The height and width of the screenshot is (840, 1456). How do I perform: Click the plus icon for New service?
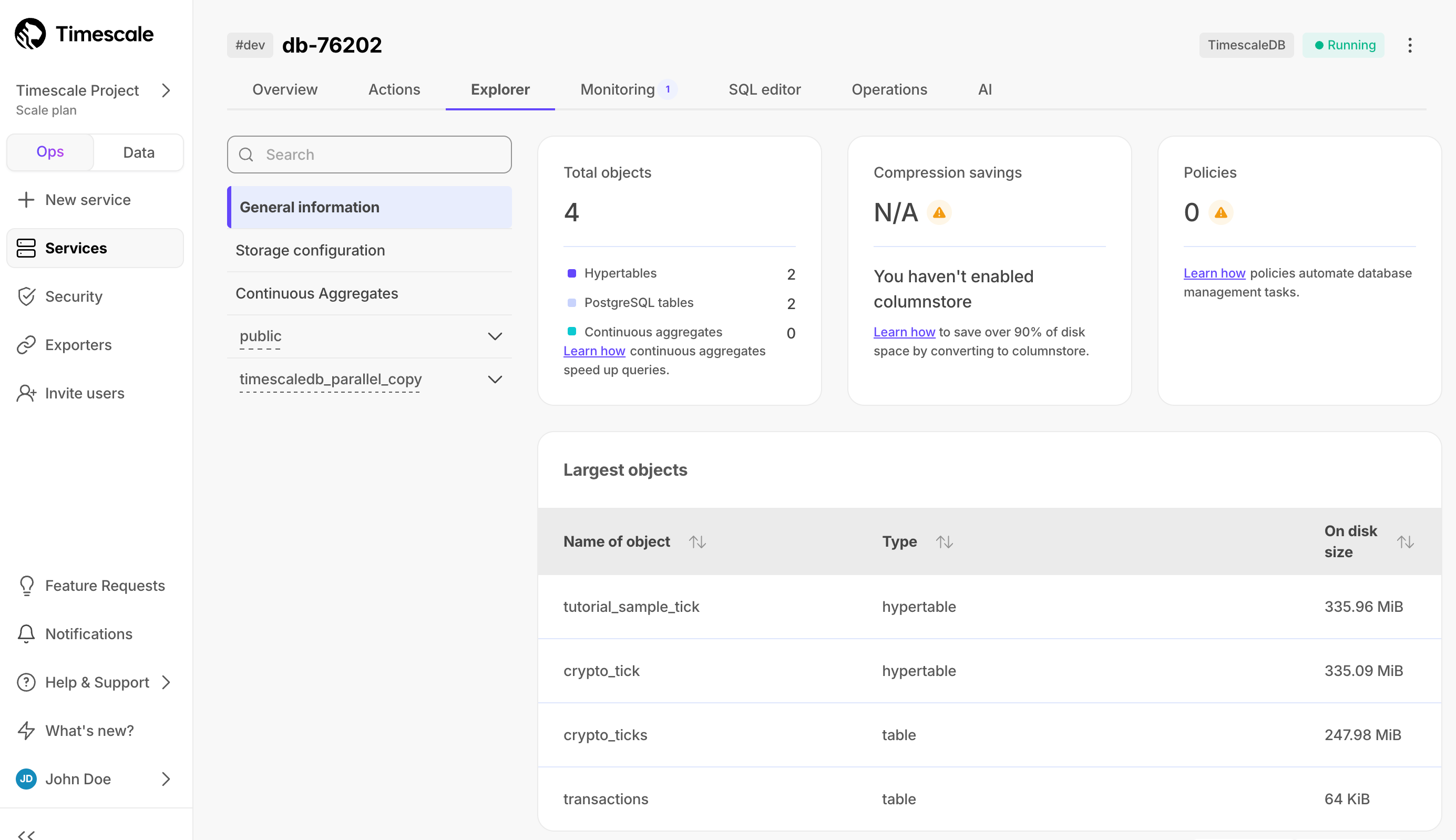pos(26,200)
